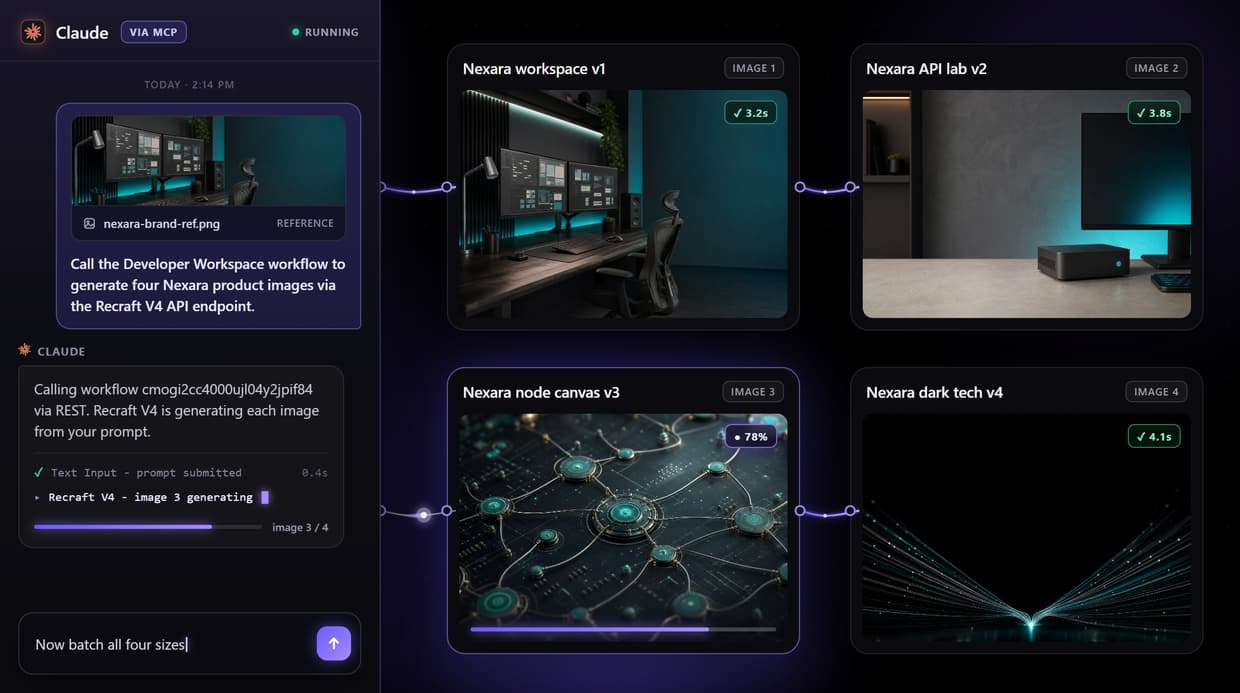Screen dimensions: 1240x693
Task: Open the Nexara workspace v1 image
Action: coord(623,204)
